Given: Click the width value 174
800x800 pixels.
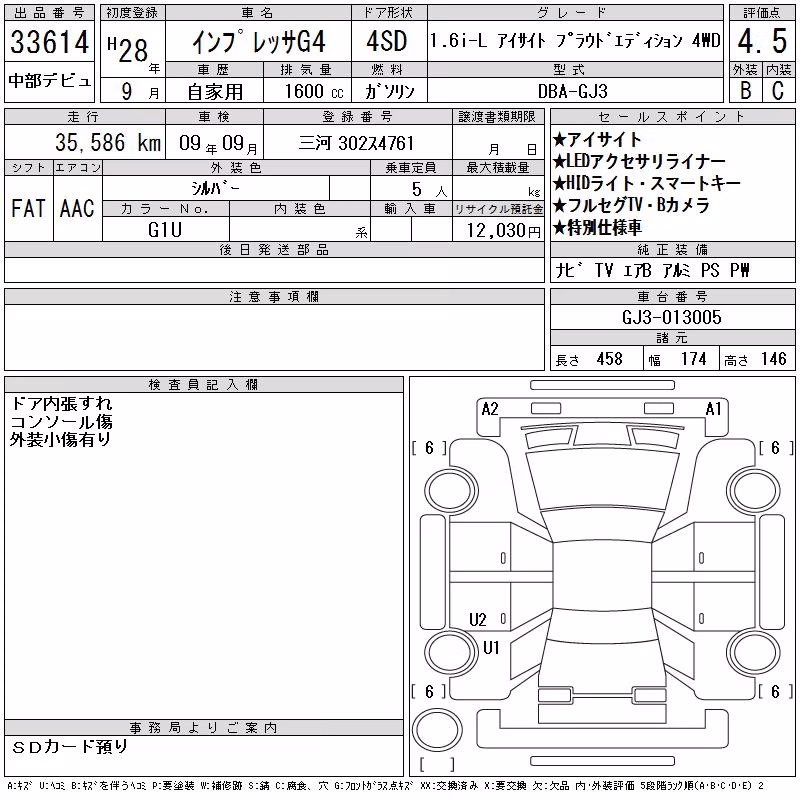Looking at the screenshot, I should point(693,359).
